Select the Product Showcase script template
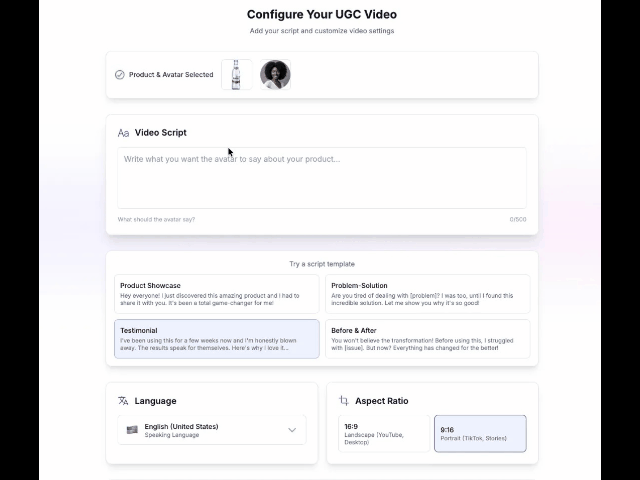The height and width of the screenshot is (480, 640). point(217,294)
